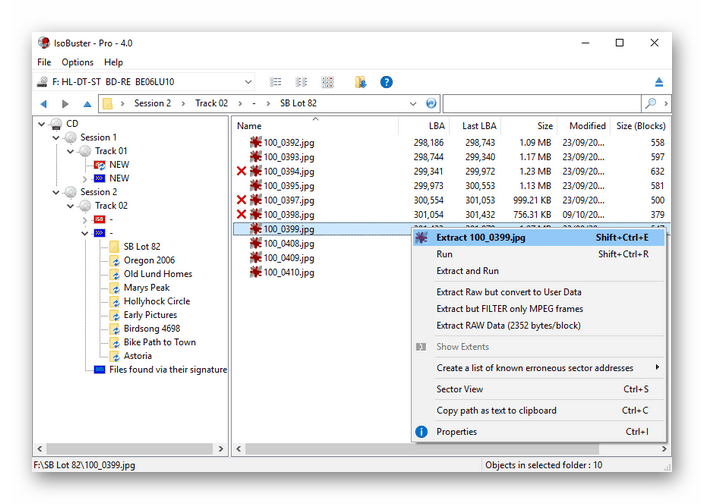Select Hollyhock Circle folder in tree

pyautogui.click(x=157, y=301)
